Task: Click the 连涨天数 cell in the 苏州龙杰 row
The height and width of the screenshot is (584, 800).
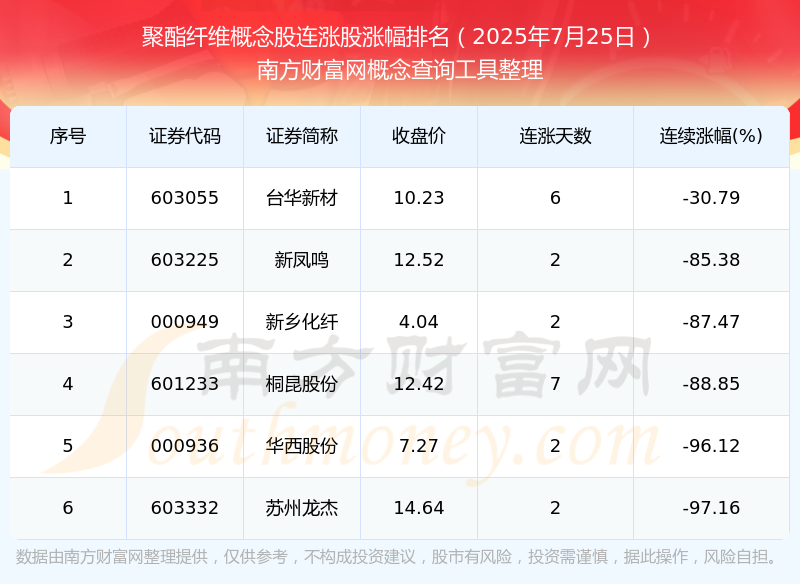Action: point(555,508)
